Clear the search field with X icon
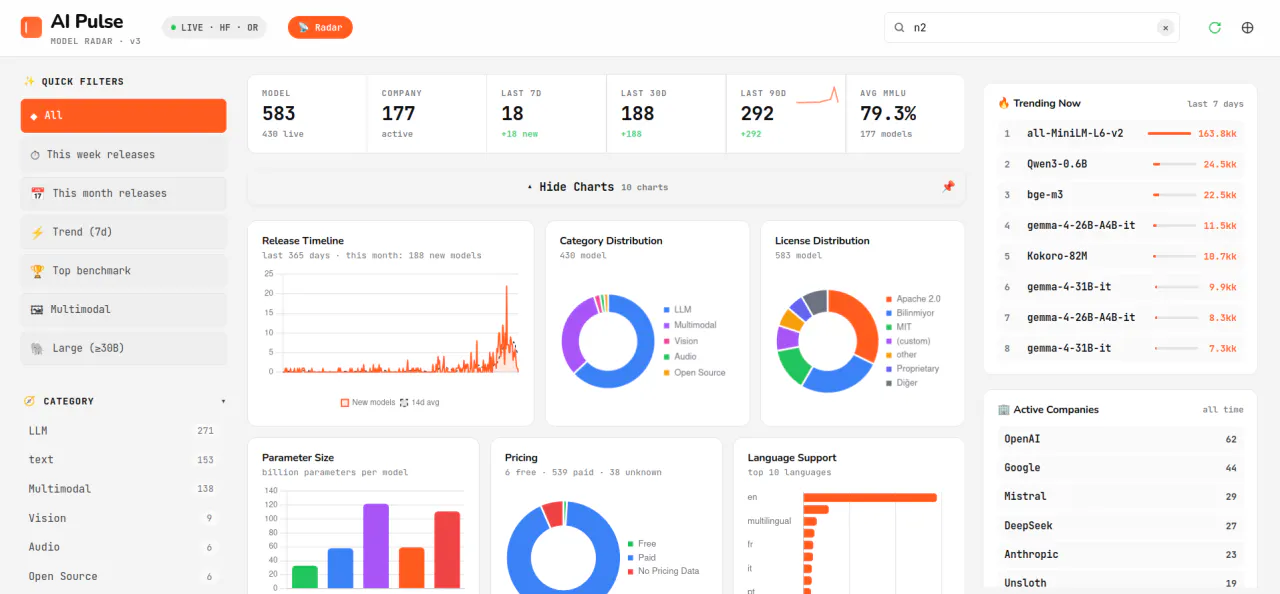This screenshot has width=1280, height=594. pos(1164,28)
